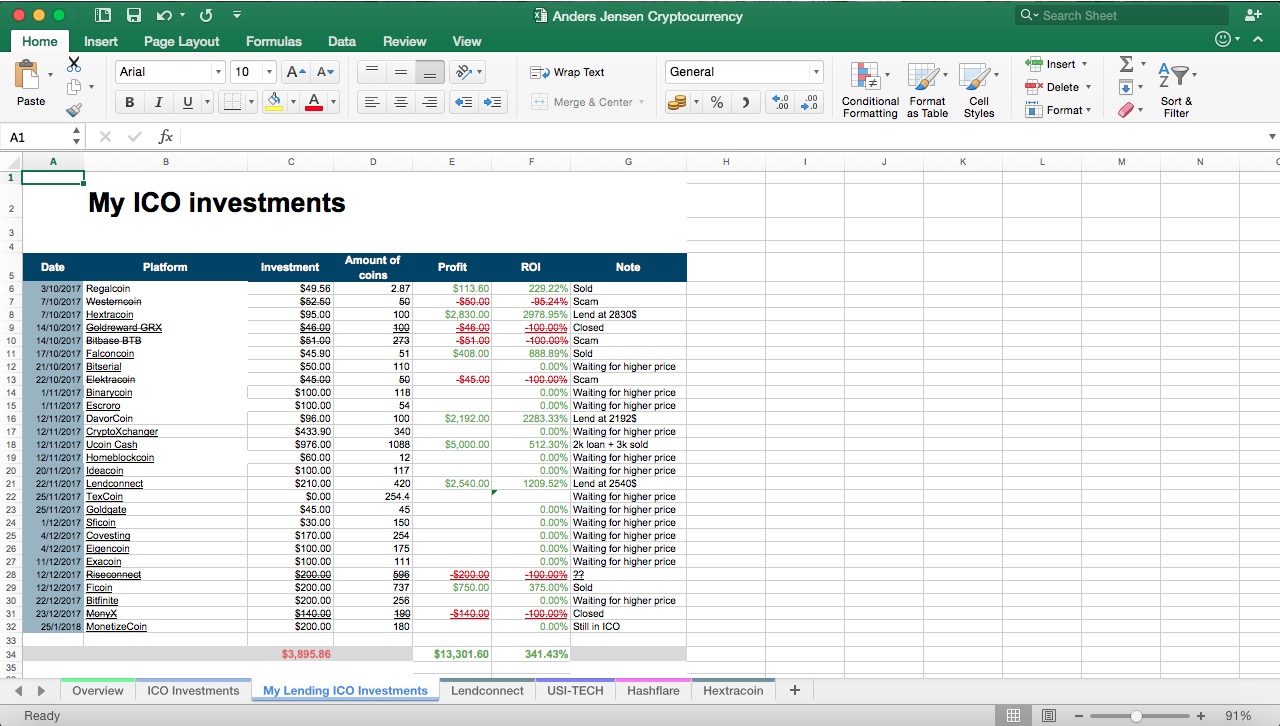Click Increase Decimal icon
1280x726 pixels.
(x=781, y=102)
